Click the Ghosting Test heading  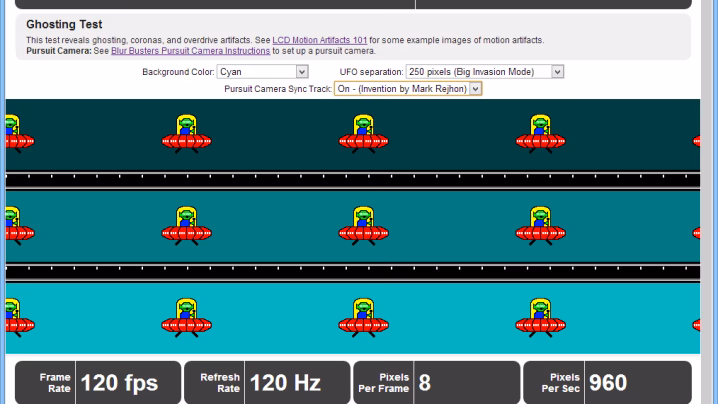click(64, 24)
